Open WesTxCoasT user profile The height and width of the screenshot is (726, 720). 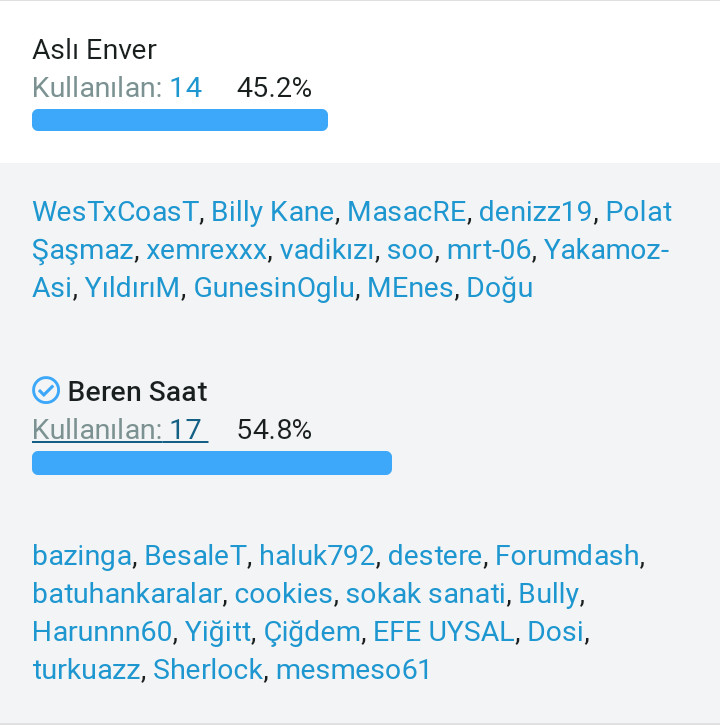pos(115,212)
